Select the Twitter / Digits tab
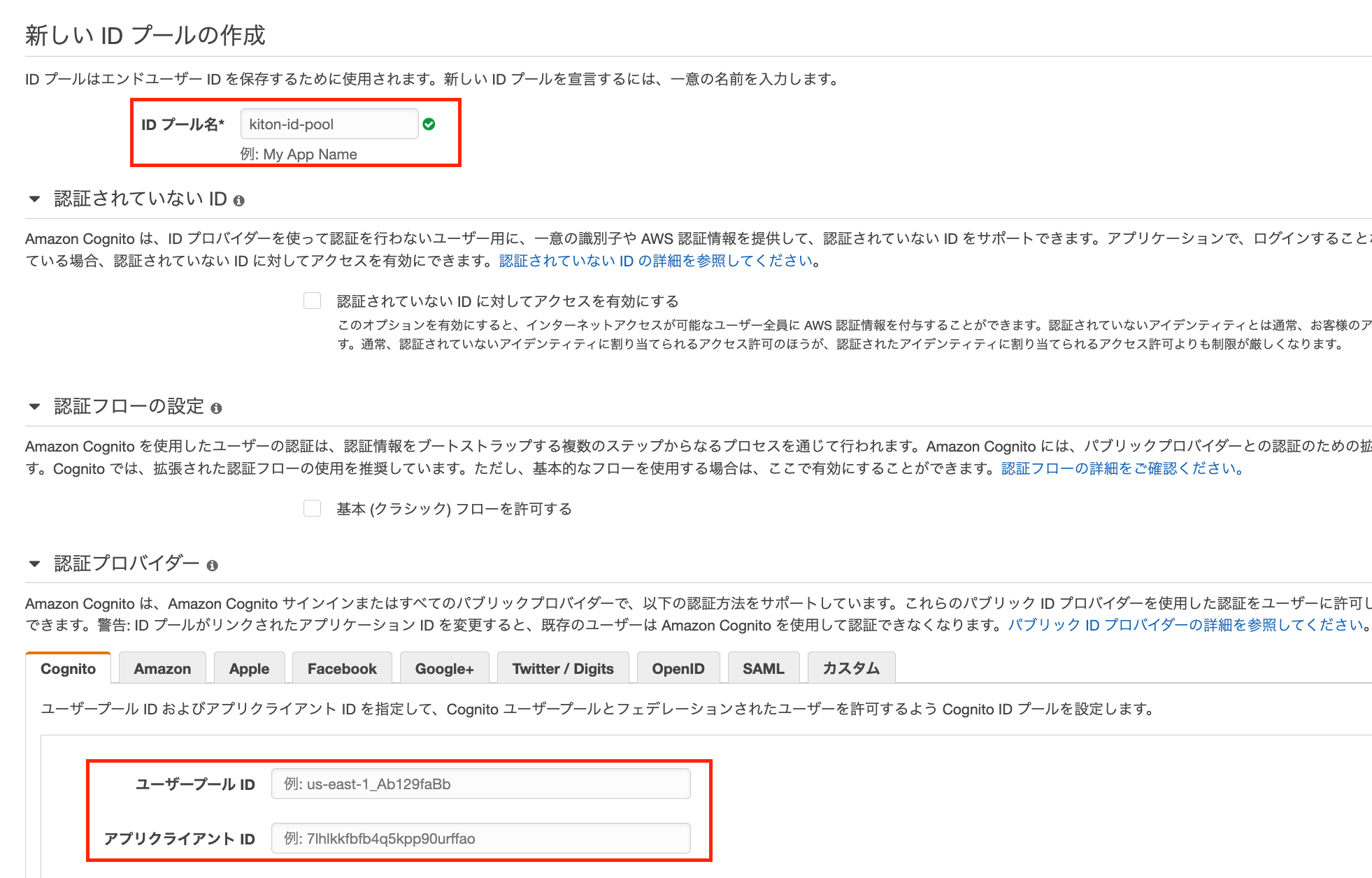The image size is (1372, 878). [x=563, y=668]
